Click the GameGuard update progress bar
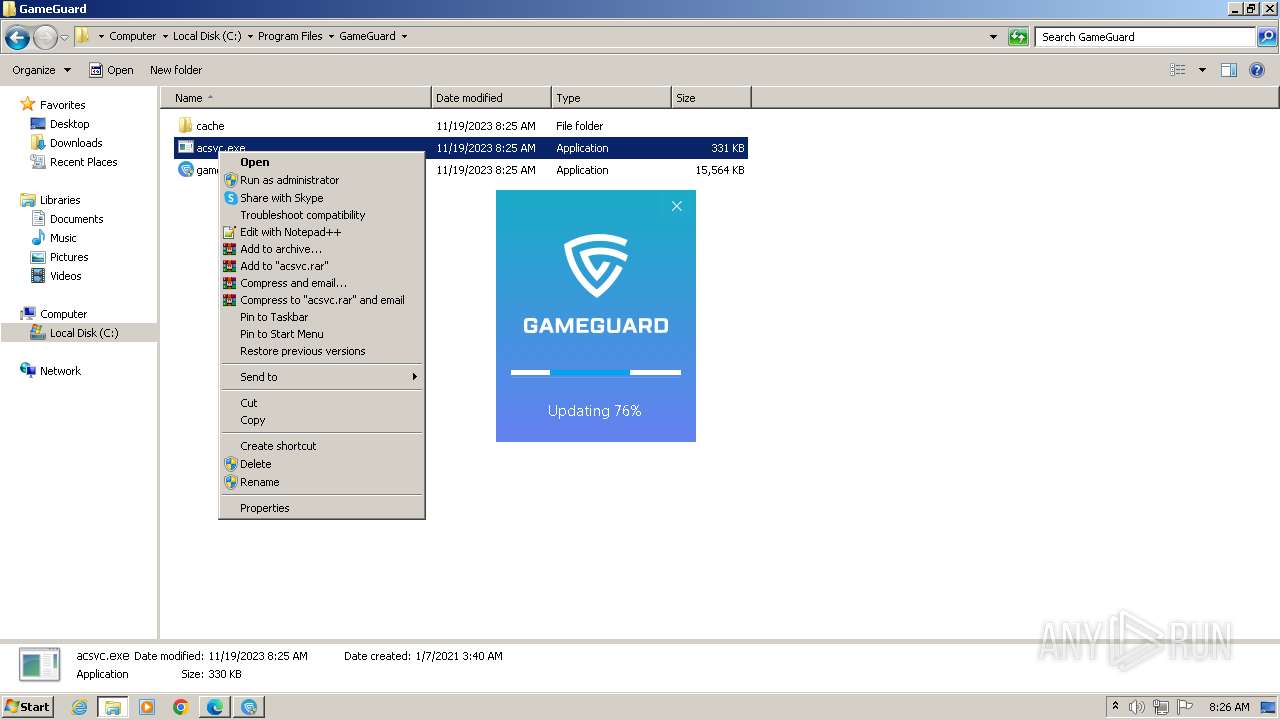The image size is (1280, 720). (596, 372)
